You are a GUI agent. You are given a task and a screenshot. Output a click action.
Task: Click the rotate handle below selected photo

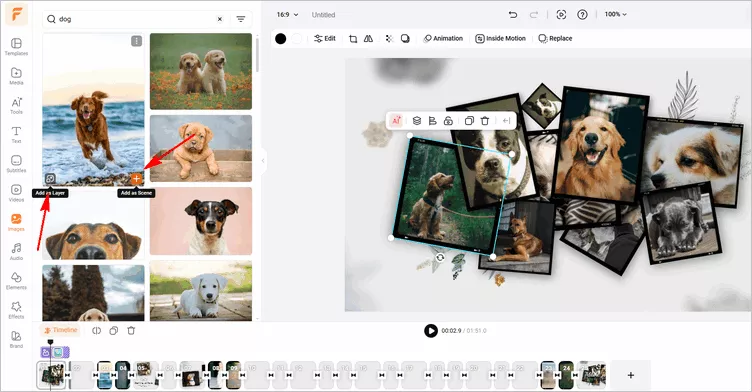pos(440,258)
